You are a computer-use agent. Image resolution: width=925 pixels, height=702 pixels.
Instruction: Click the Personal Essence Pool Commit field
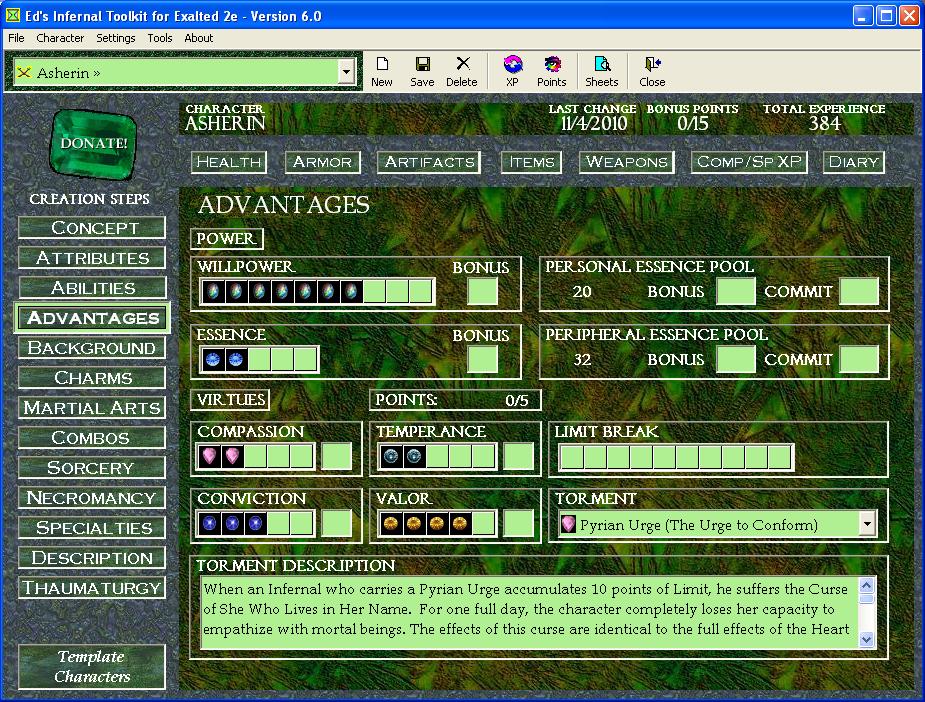[860, 291]
